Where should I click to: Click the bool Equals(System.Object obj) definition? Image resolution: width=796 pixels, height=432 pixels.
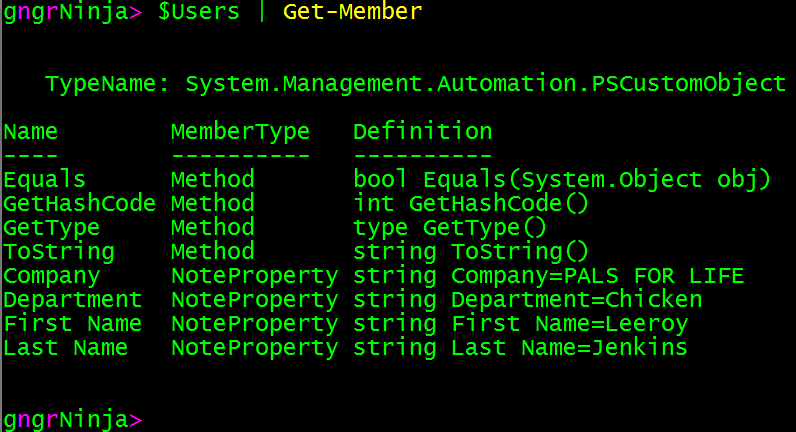pos(562,180)
